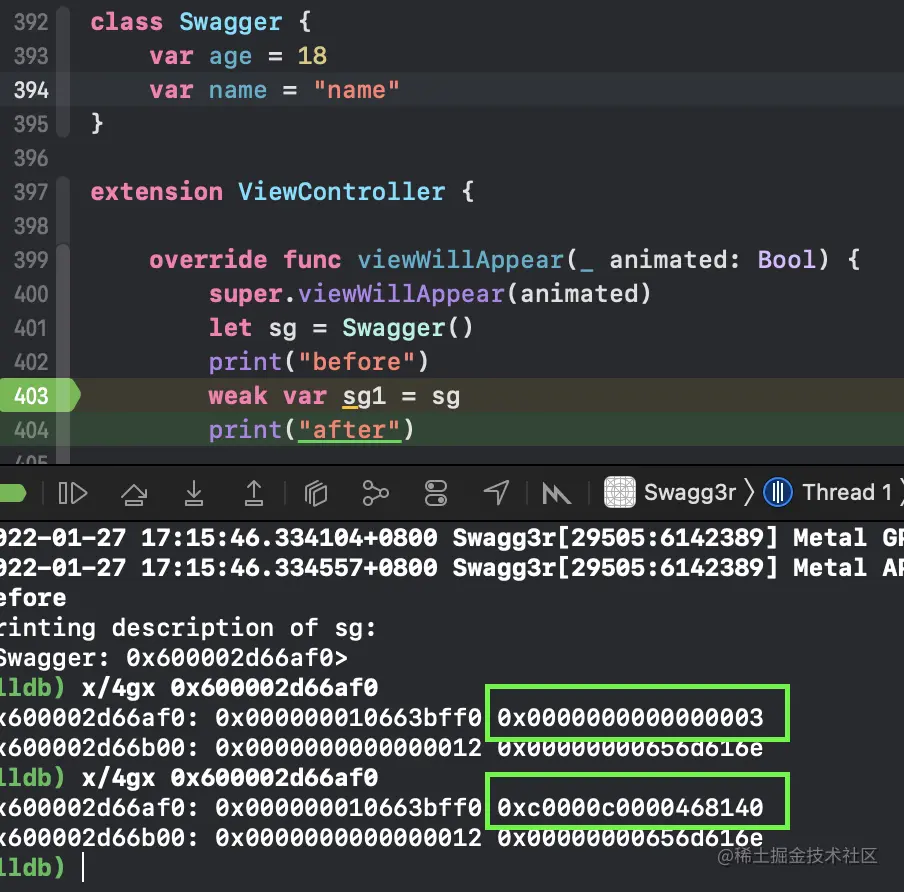Click the code folding ribbon beside line 393
Viewport: 904px width, 892px height.
63,56
